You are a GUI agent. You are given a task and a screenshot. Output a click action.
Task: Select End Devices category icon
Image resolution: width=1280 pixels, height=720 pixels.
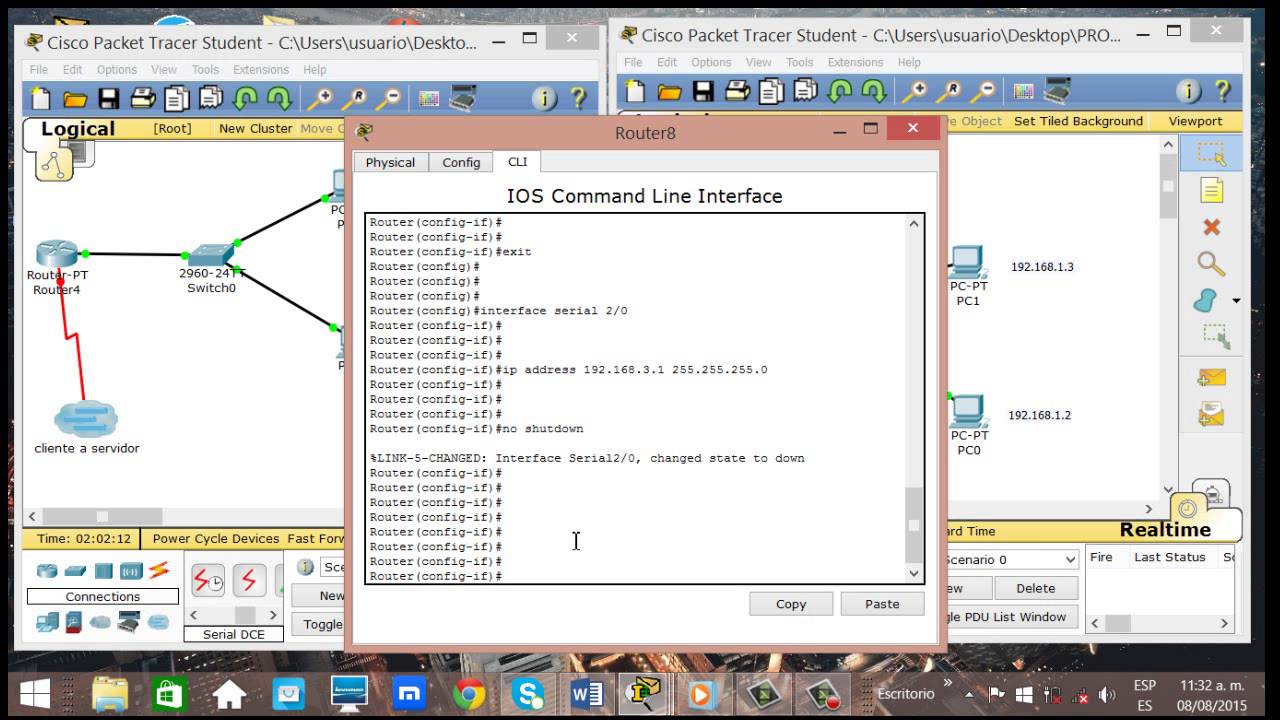pos(47,622)
